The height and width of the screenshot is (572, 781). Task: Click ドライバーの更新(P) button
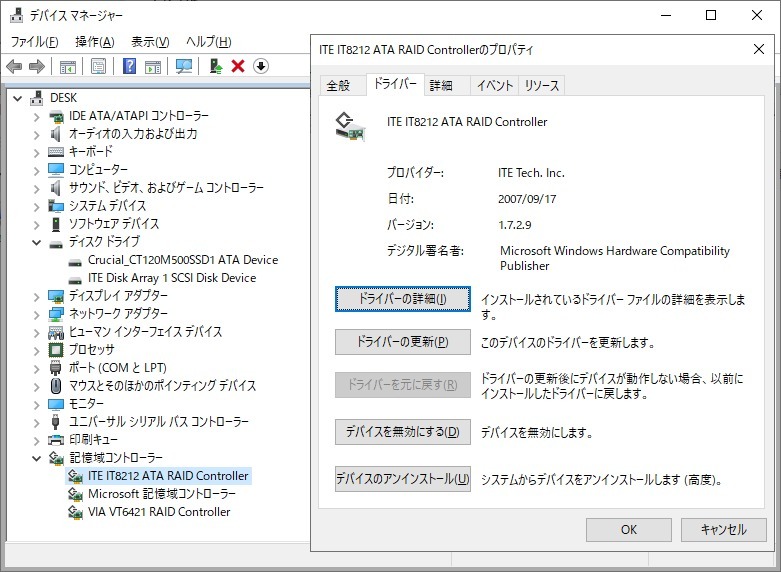(x=402, y=342)
